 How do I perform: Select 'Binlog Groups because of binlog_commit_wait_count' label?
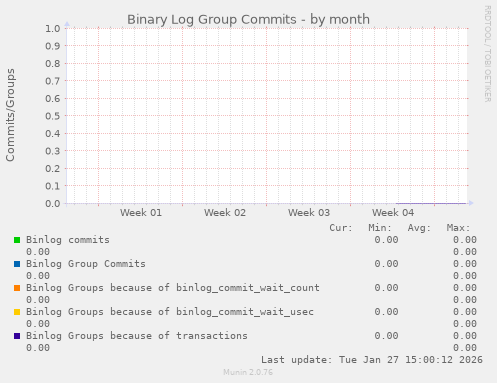point(173,288)
